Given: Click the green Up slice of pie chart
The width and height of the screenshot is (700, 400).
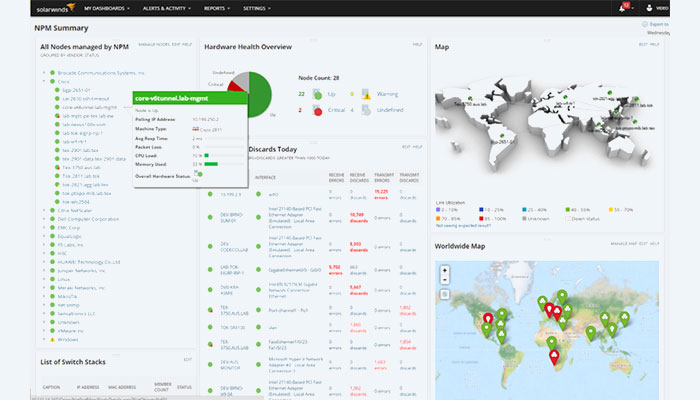Looking at the screenshot, I should pos(260,95).
